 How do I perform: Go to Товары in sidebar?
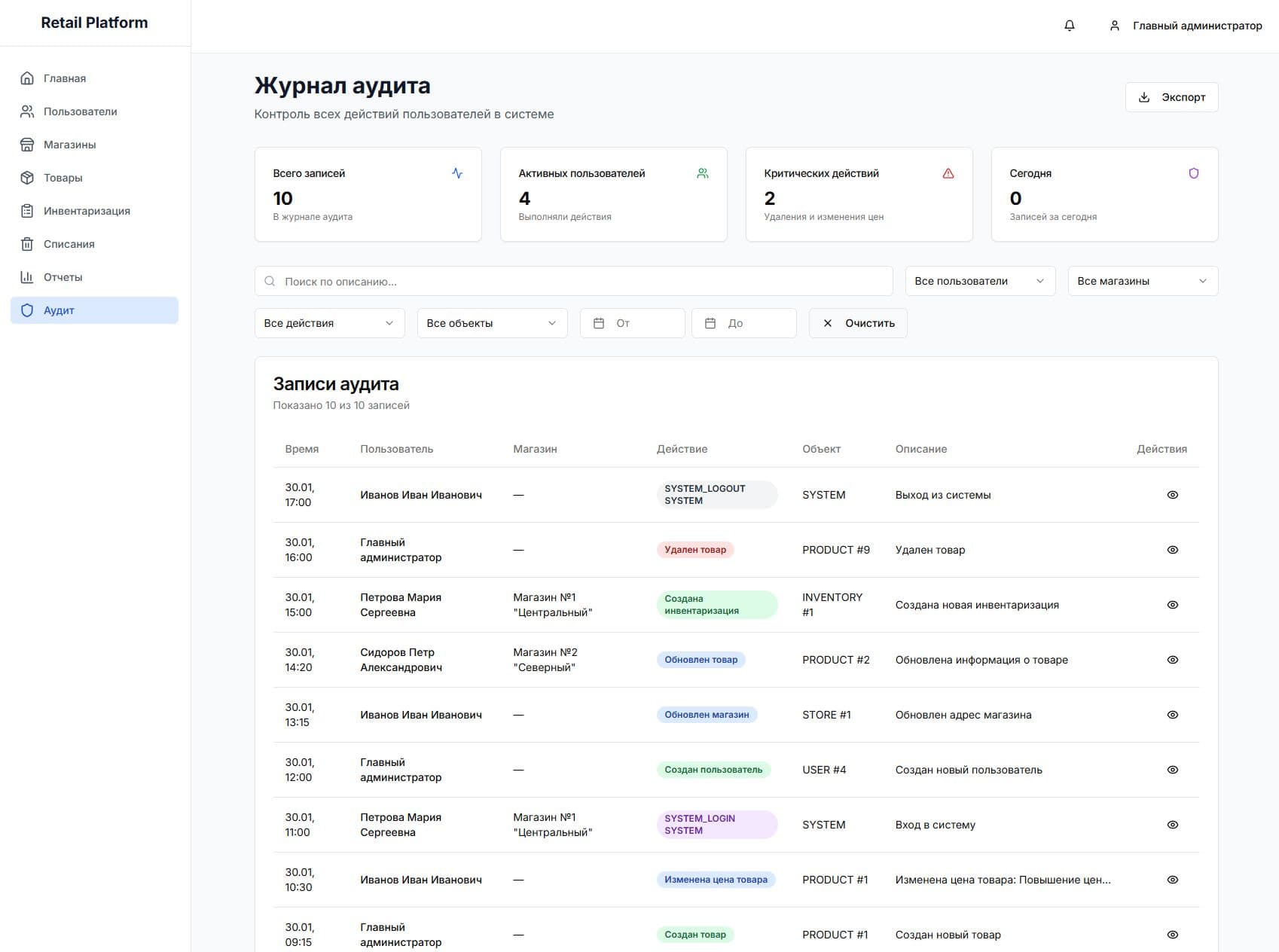point(63,178)
